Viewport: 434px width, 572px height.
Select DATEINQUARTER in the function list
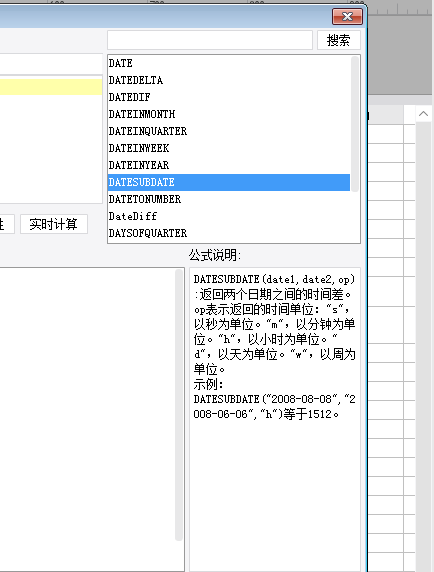229,131
